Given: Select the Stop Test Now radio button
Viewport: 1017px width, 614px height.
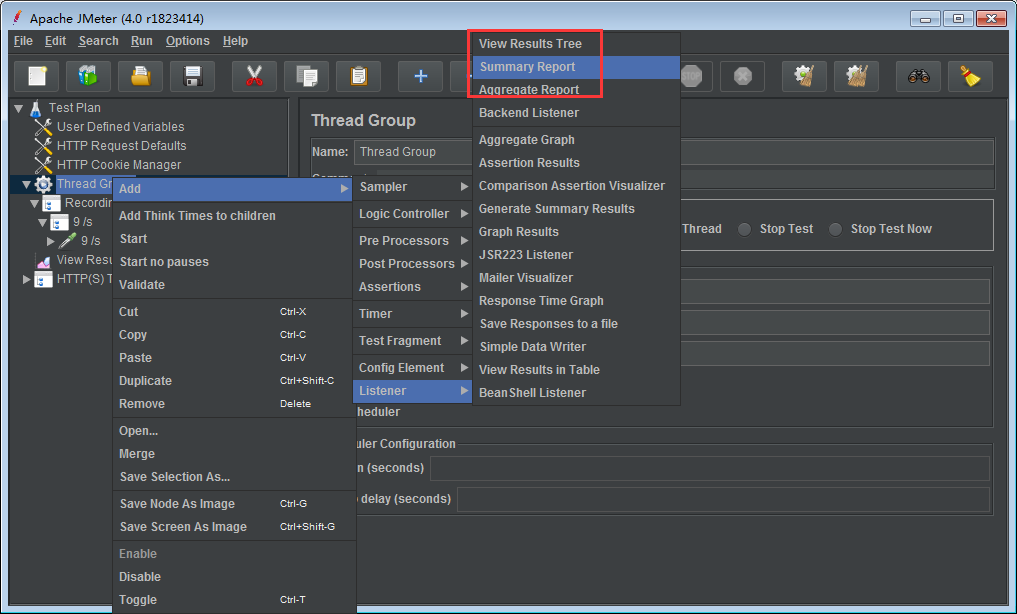Looking at the screenshot, I should [835, 229].
